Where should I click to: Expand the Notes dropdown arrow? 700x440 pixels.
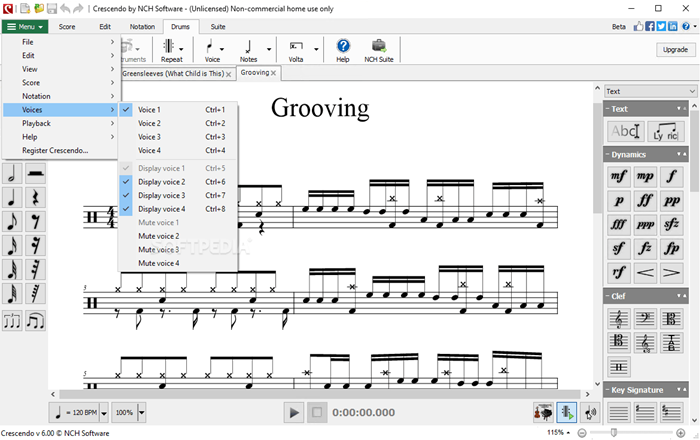[269, 49]
